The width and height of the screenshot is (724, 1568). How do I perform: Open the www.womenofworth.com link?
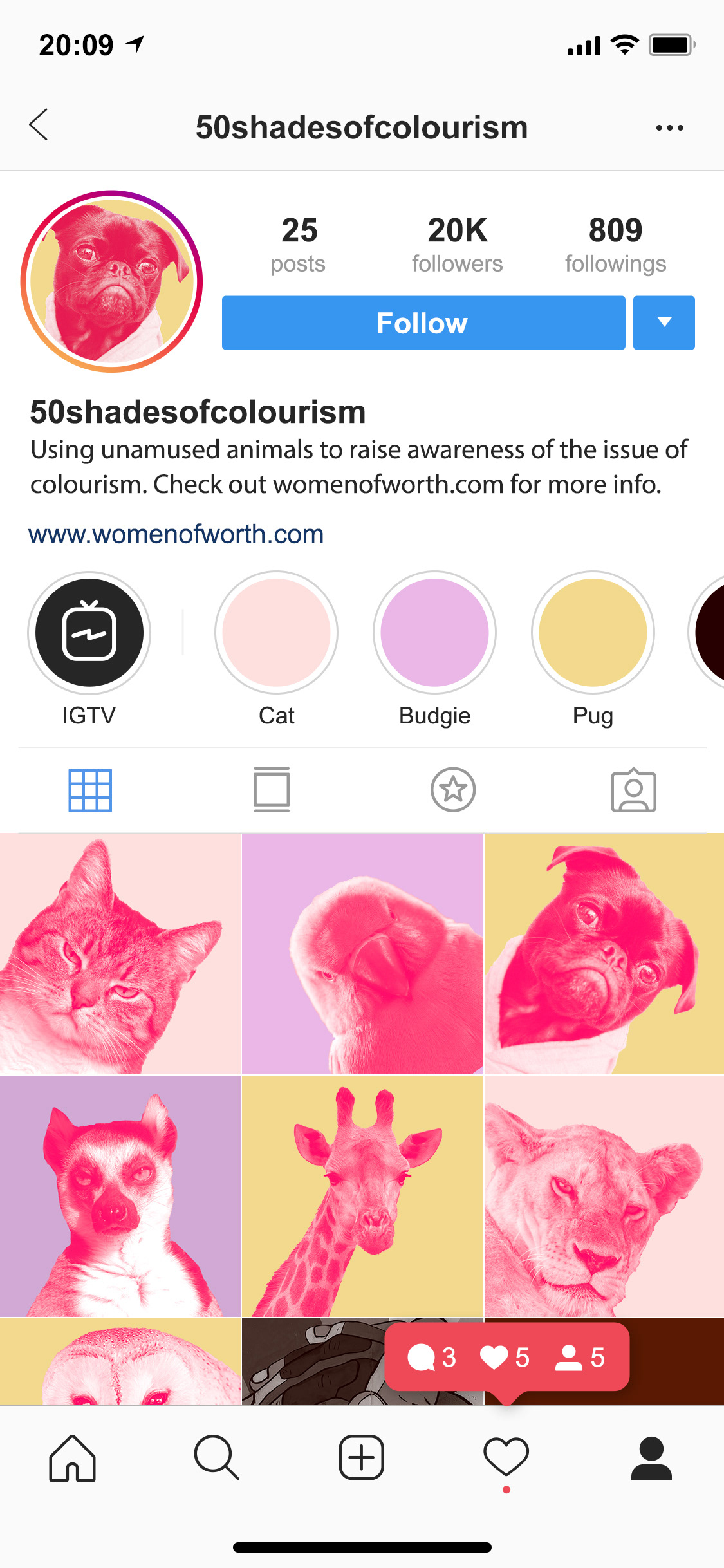click(176, 534)
